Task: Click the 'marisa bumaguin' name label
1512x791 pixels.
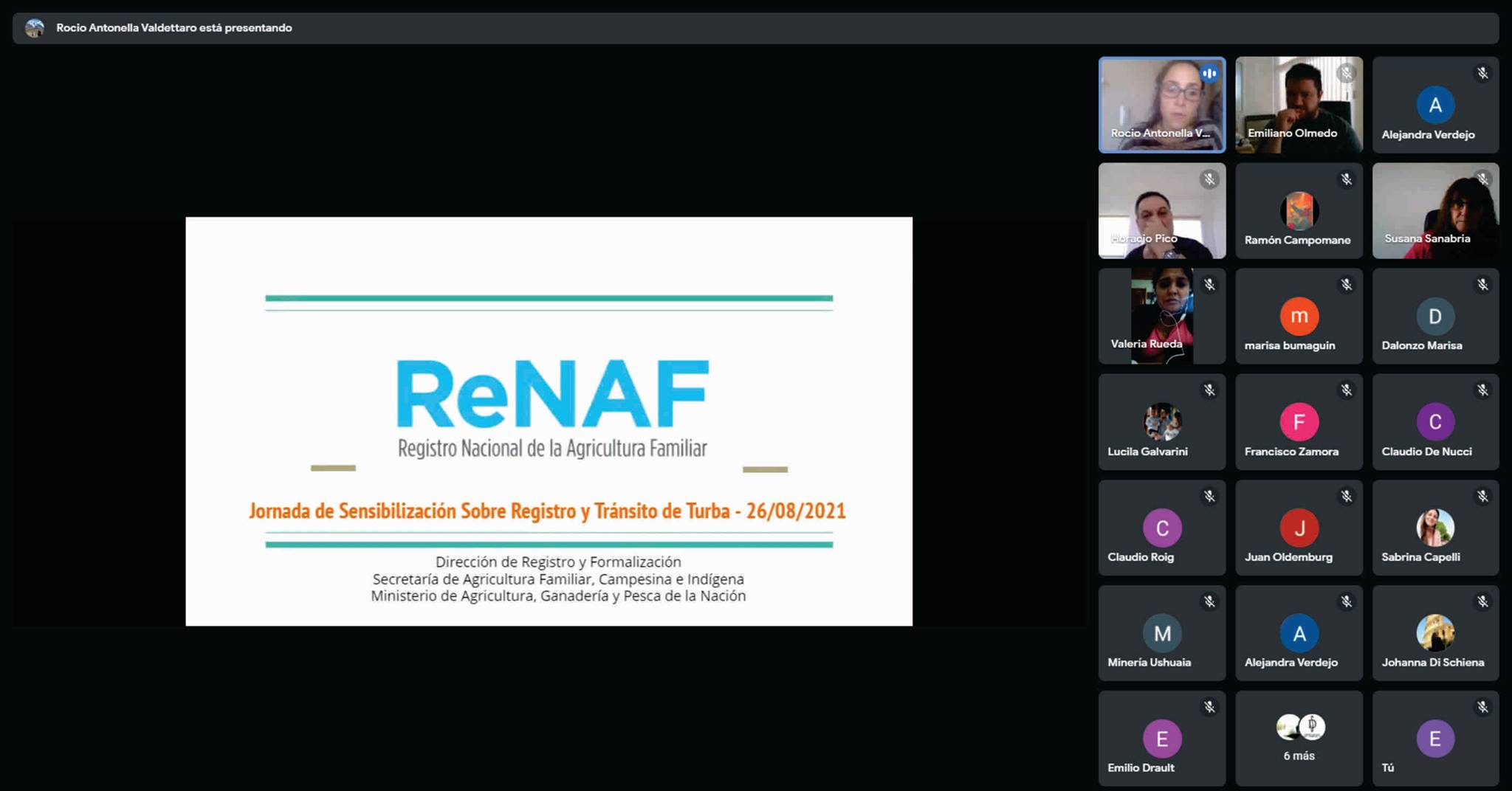Action: pyautogui.click(x=1290, y=345)
